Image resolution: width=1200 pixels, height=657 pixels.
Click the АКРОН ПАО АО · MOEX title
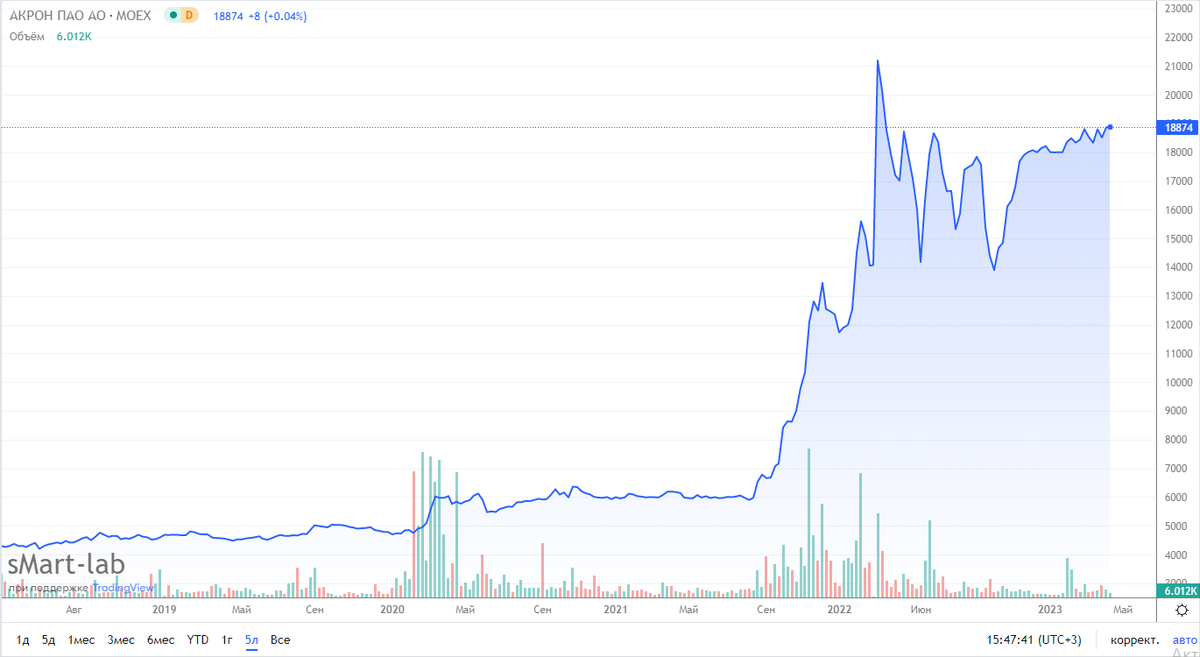[81, 16]
